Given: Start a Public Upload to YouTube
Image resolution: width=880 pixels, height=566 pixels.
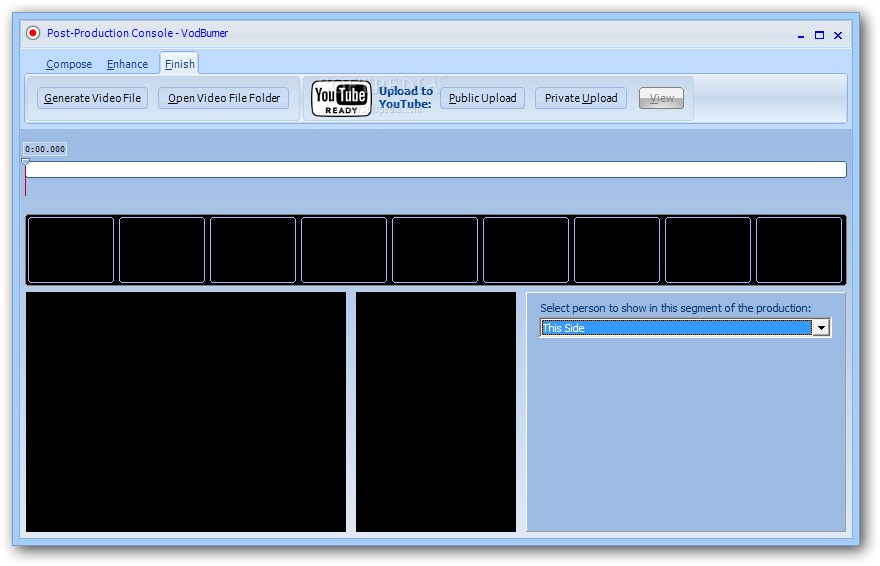Looking at the screenshot, I should tap(483, 98).
